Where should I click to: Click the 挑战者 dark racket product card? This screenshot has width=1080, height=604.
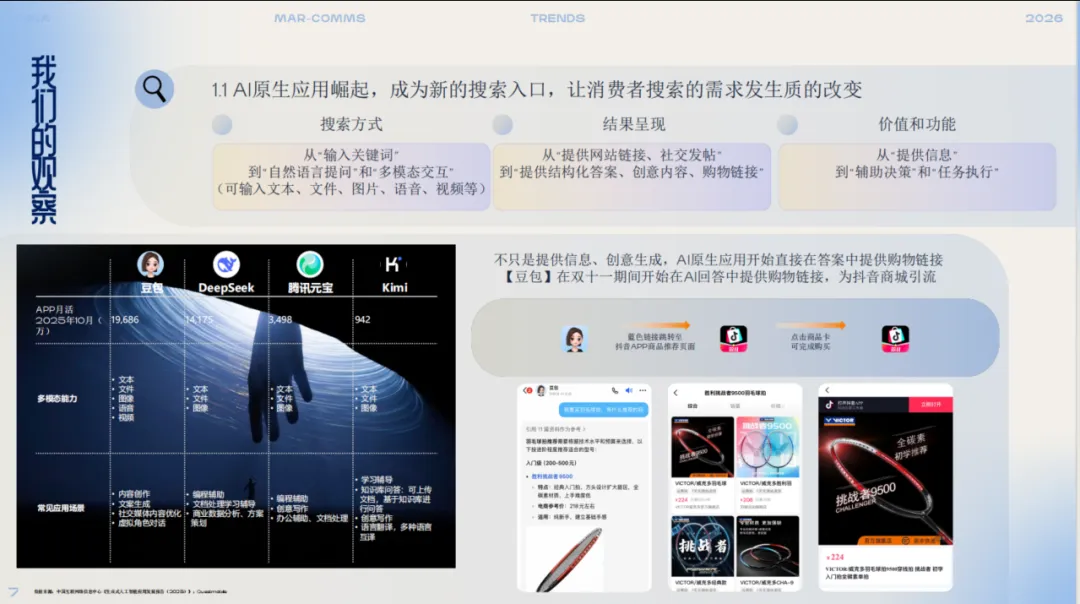pyautogui.click(x=702, y=547)
